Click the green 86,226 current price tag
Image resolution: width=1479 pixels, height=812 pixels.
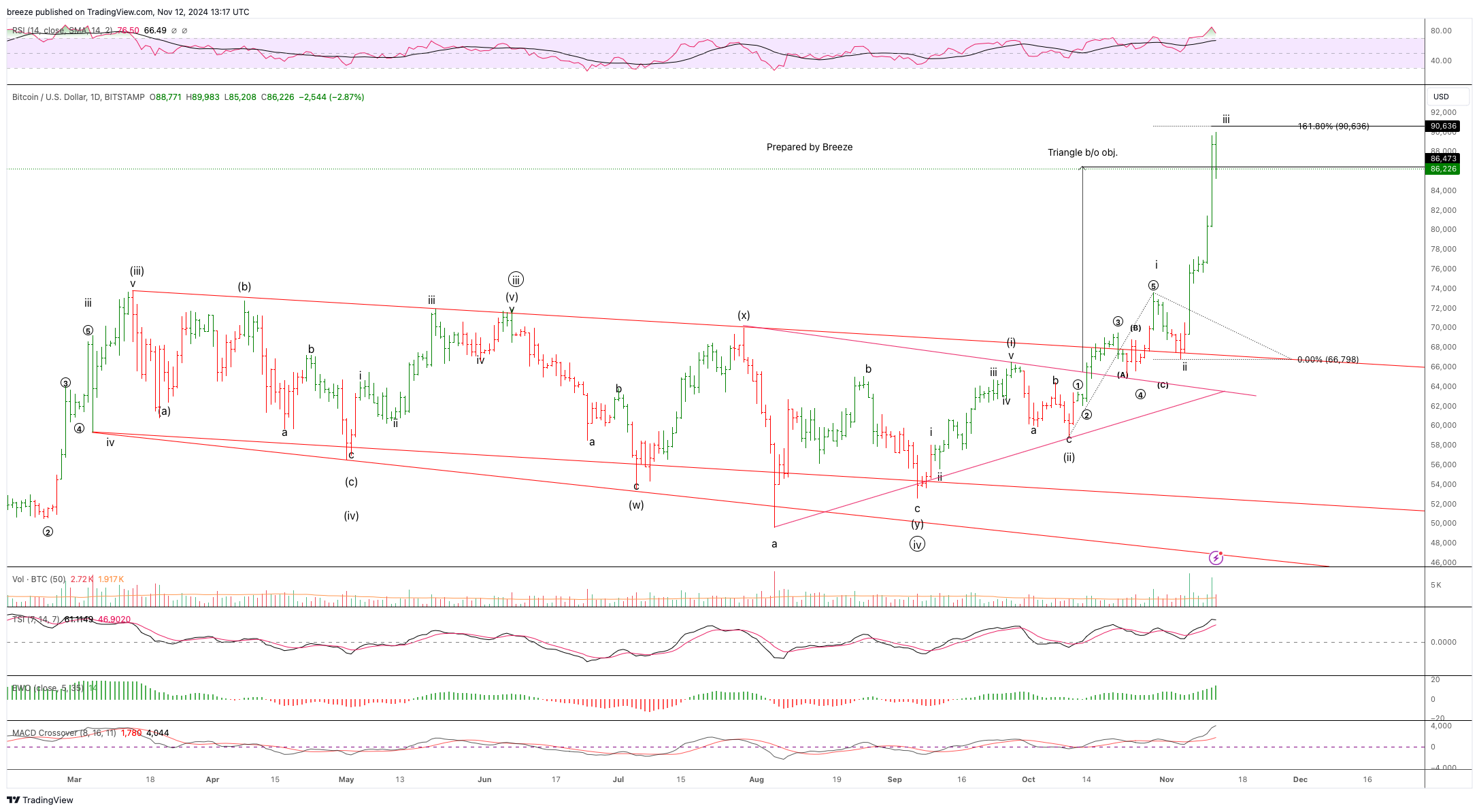click(x=1443, y=169)
